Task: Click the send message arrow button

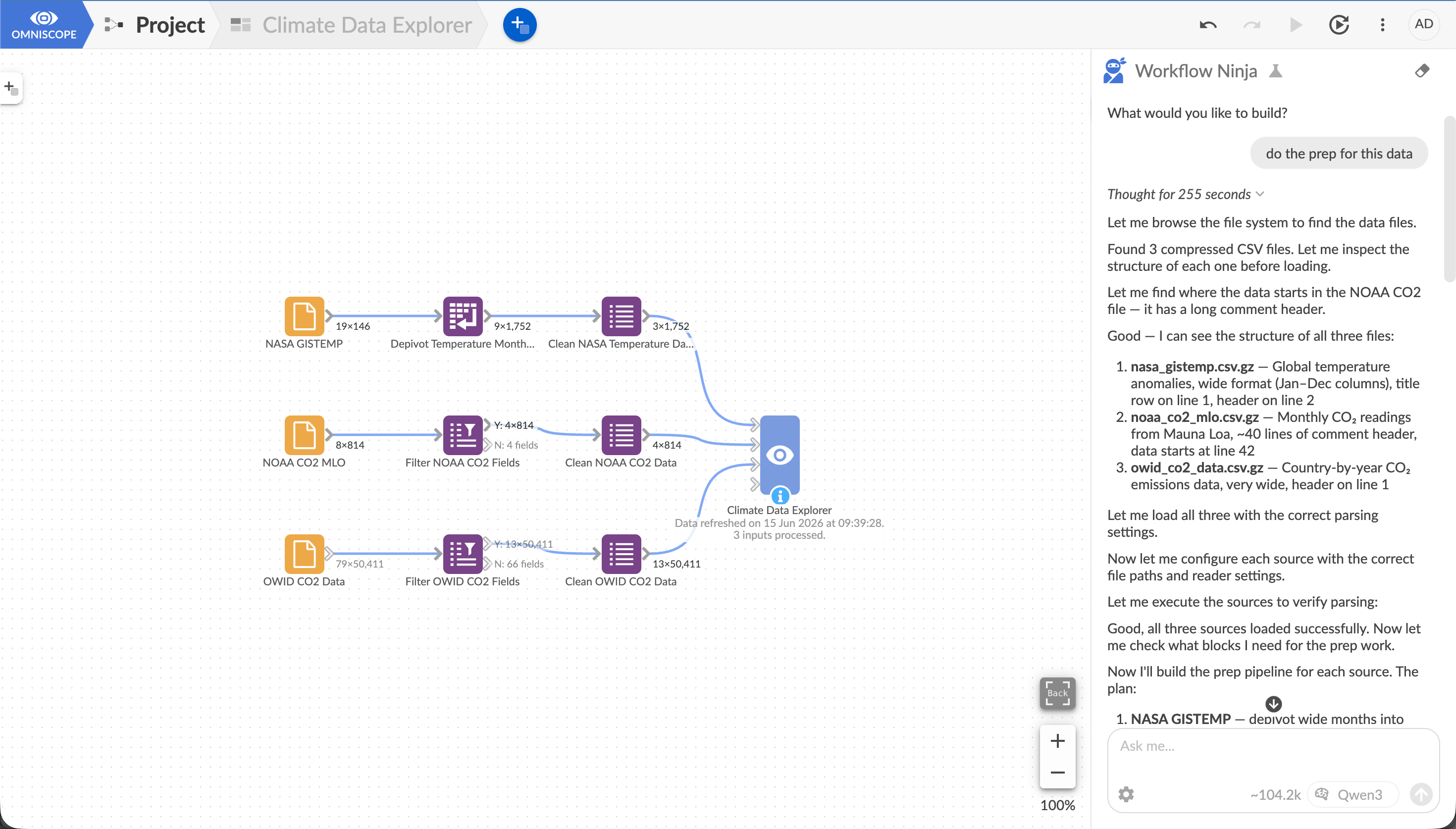Action: (x=1420, y=794)
